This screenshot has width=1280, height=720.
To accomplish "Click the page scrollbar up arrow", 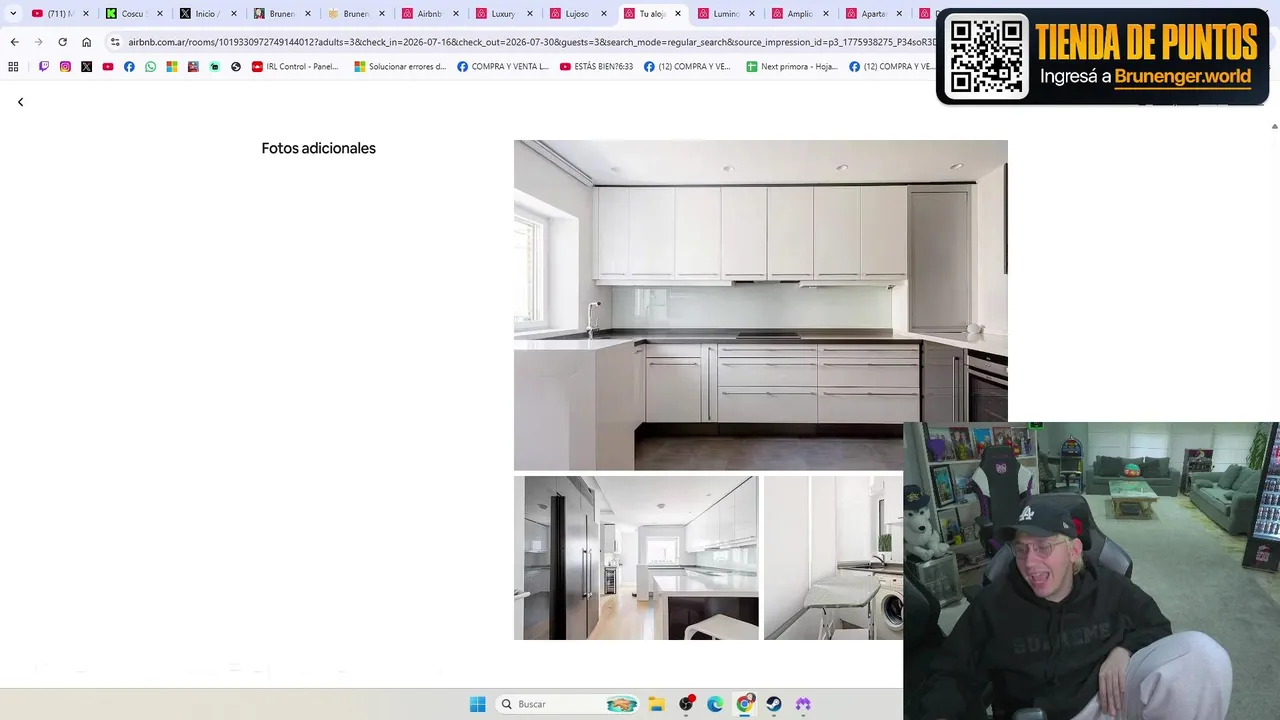I will pyautogui.click(x=1274, y=127).
